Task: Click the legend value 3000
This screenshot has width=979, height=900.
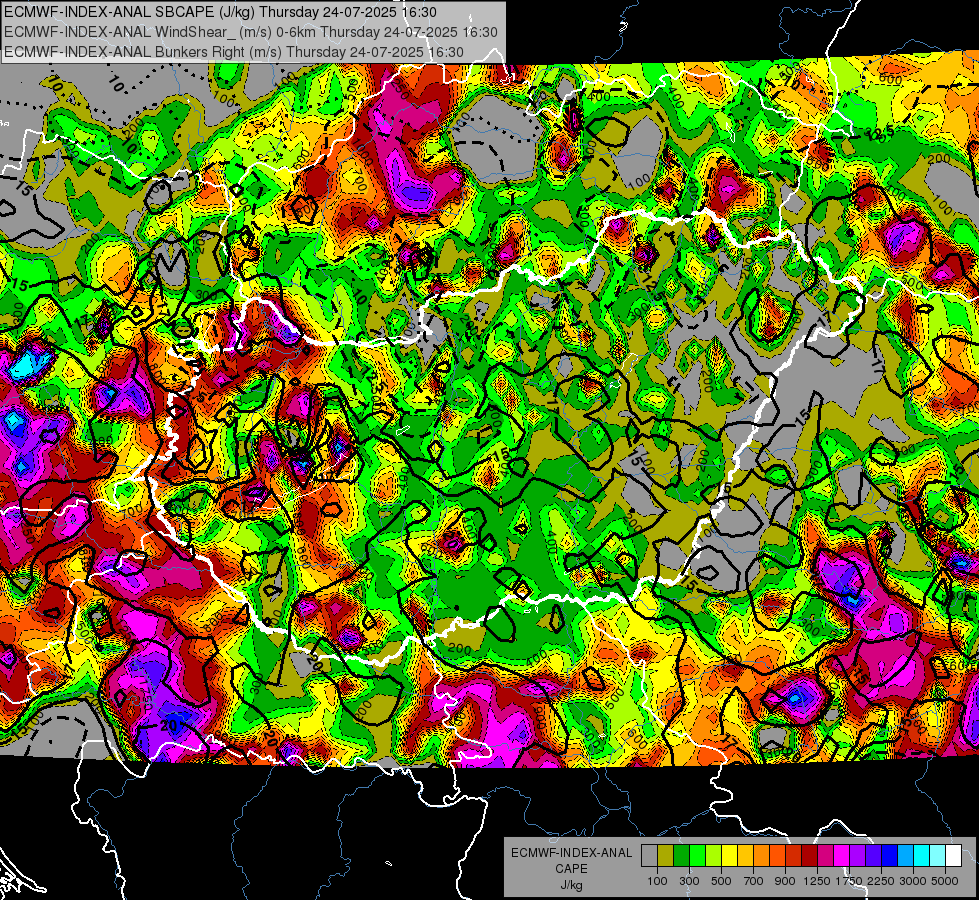Action: point(913,881)
